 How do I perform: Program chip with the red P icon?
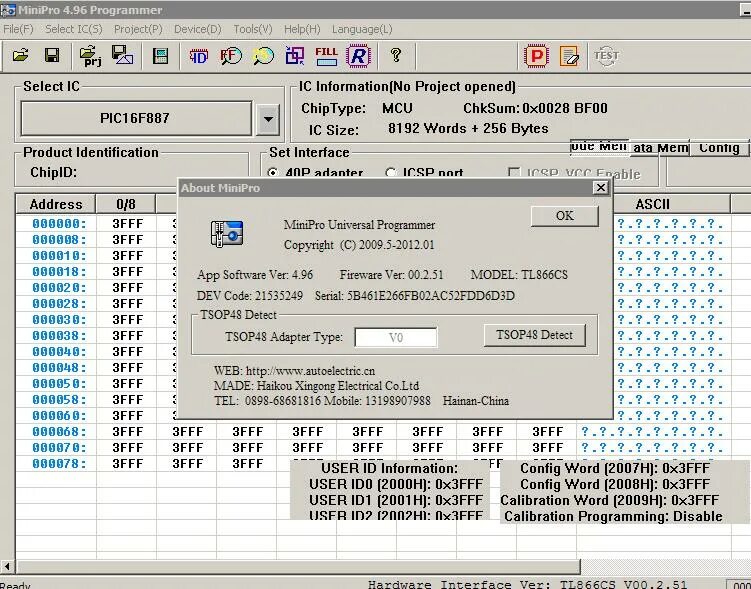pos(536,56)
